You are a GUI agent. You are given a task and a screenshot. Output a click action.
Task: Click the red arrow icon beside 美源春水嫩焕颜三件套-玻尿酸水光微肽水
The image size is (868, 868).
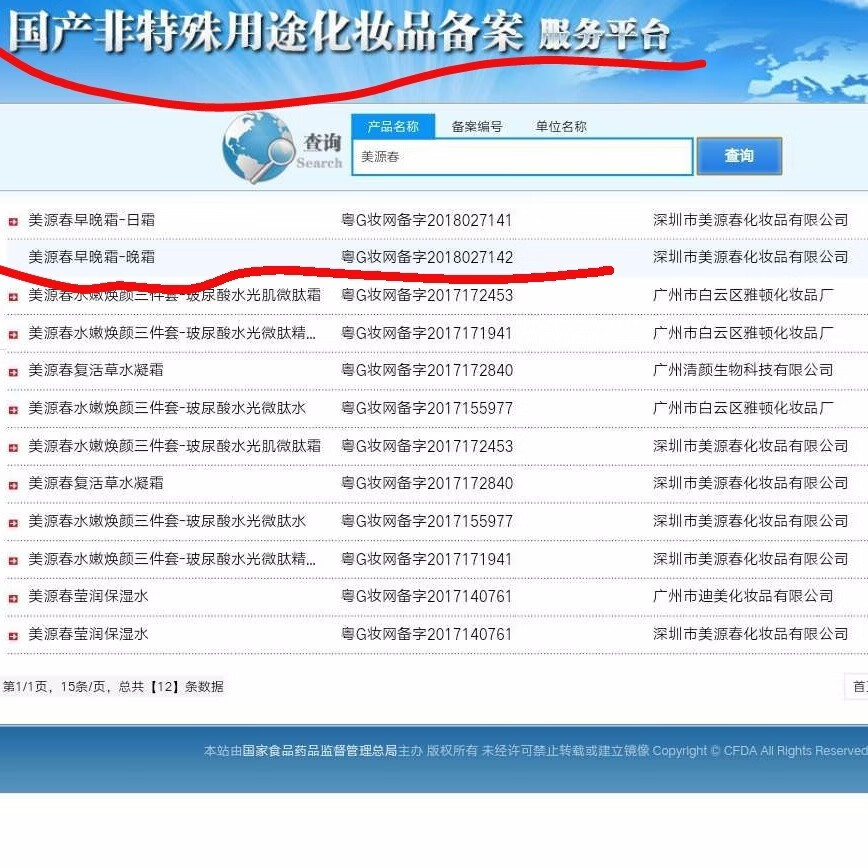tap(13, 408)
